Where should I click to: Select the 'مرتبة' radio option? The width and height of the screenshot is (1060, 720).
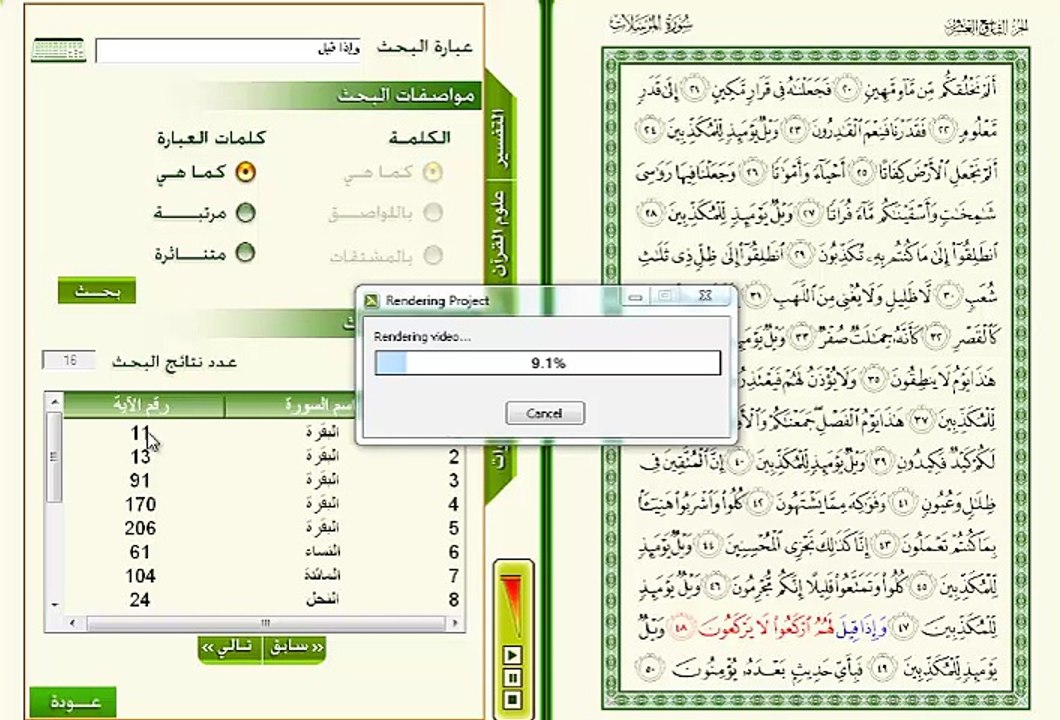[245, 213]
